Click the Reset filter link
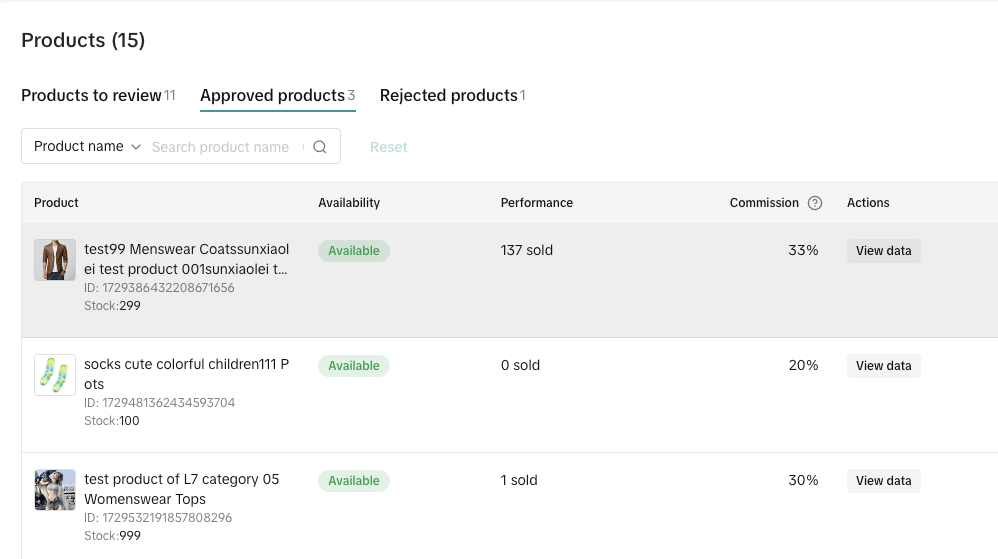Screen dimensions: 998x559 (x=388, y=147)
